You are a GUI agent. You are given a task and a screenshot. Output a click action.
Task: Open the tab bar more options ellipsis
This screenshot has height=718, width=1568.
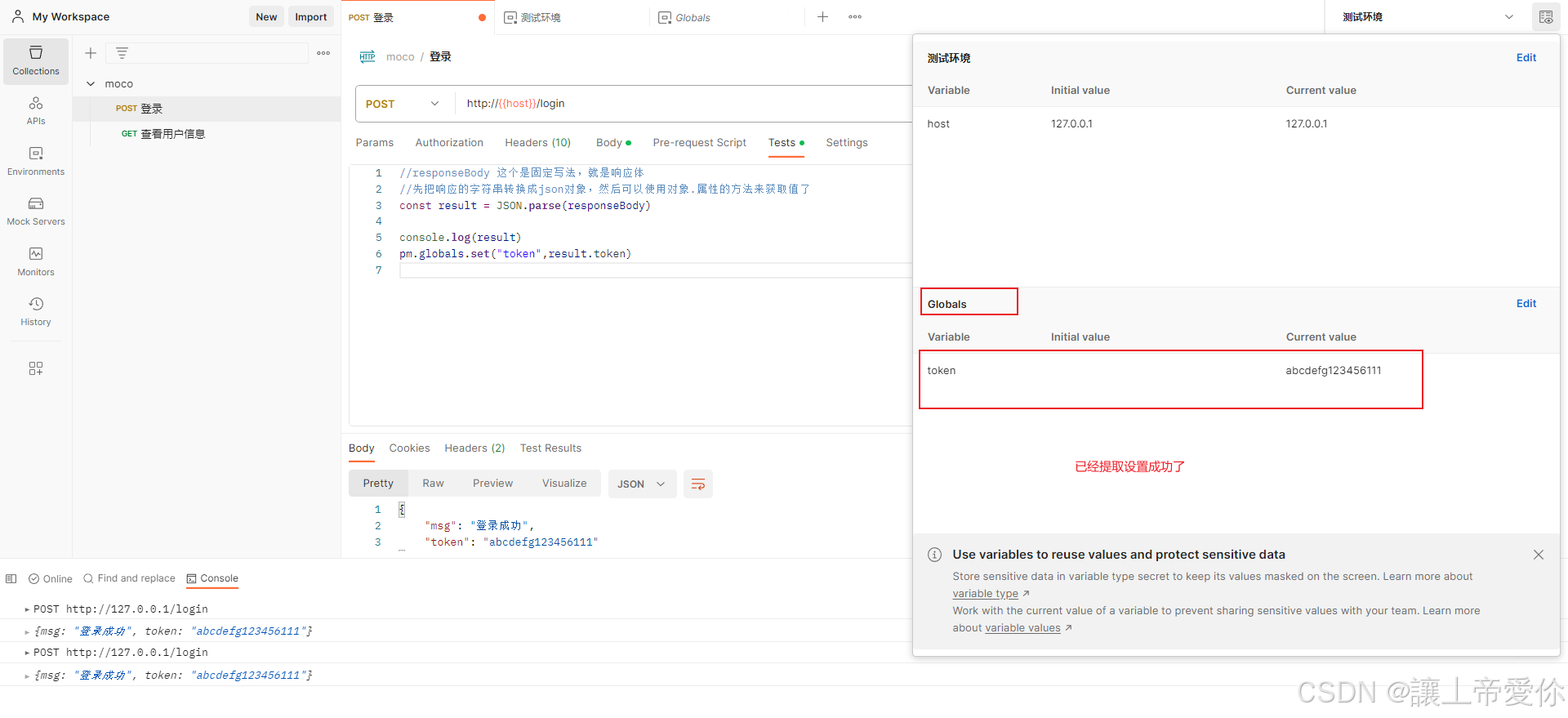tap(855, 17)
